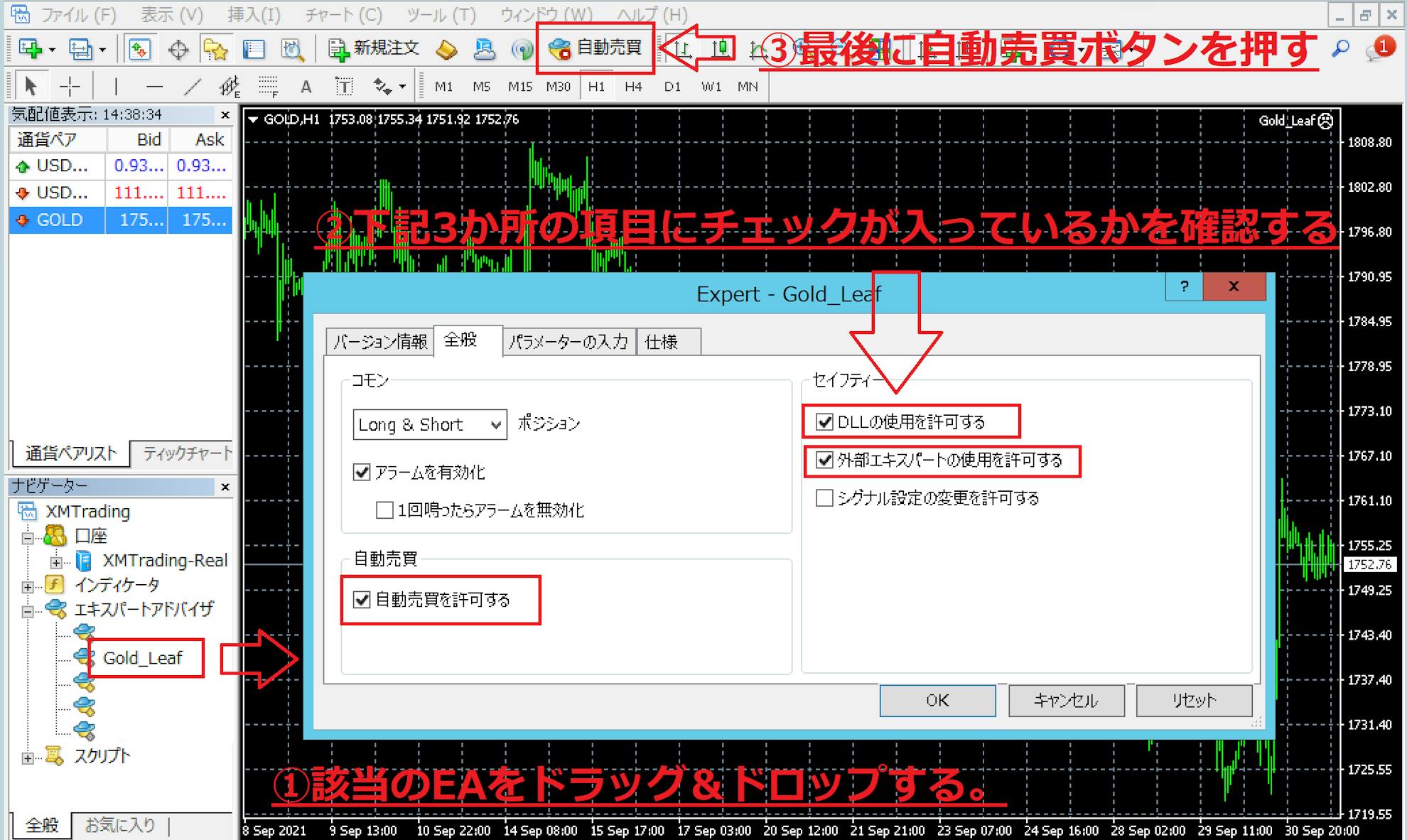1407x840 pixels.
Task: Toggle DLLの使用を許可する checkbox
Action: coord(824,422)
